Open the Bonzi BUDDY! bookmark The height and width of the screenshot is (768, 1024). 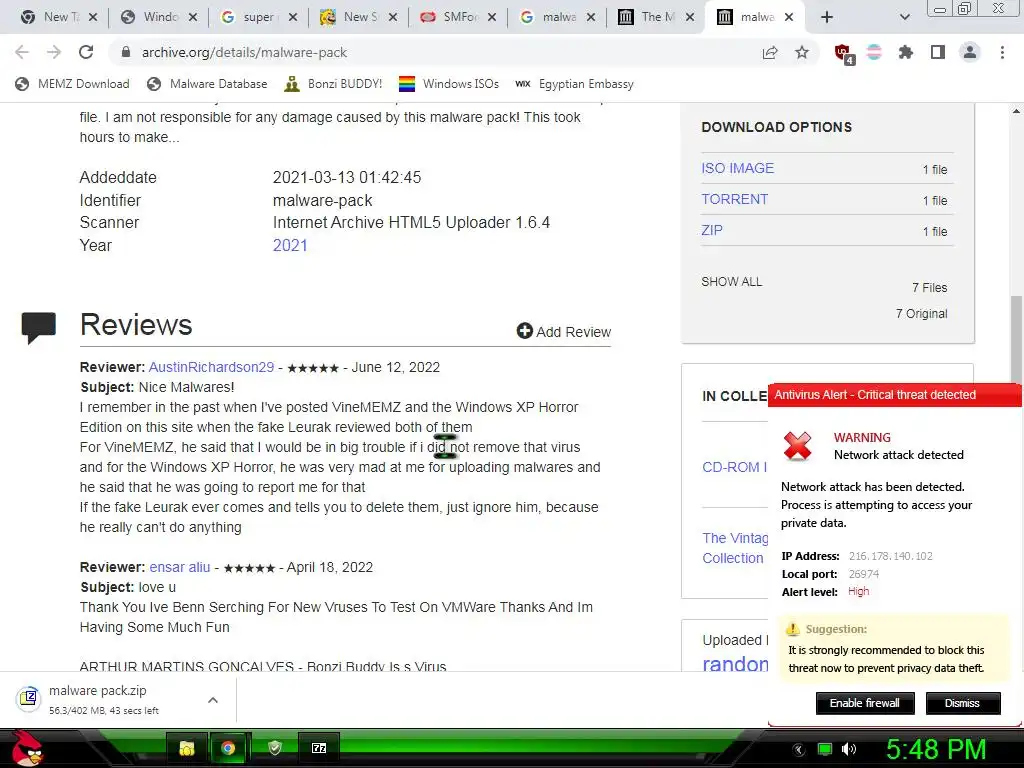click(x=334, y=84)
